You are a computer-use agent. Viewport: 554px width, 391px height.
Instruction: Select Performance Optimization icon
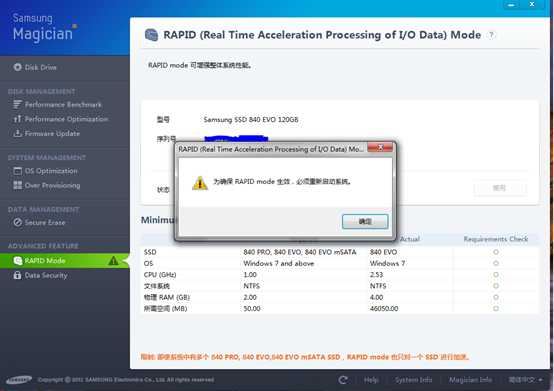17,119
